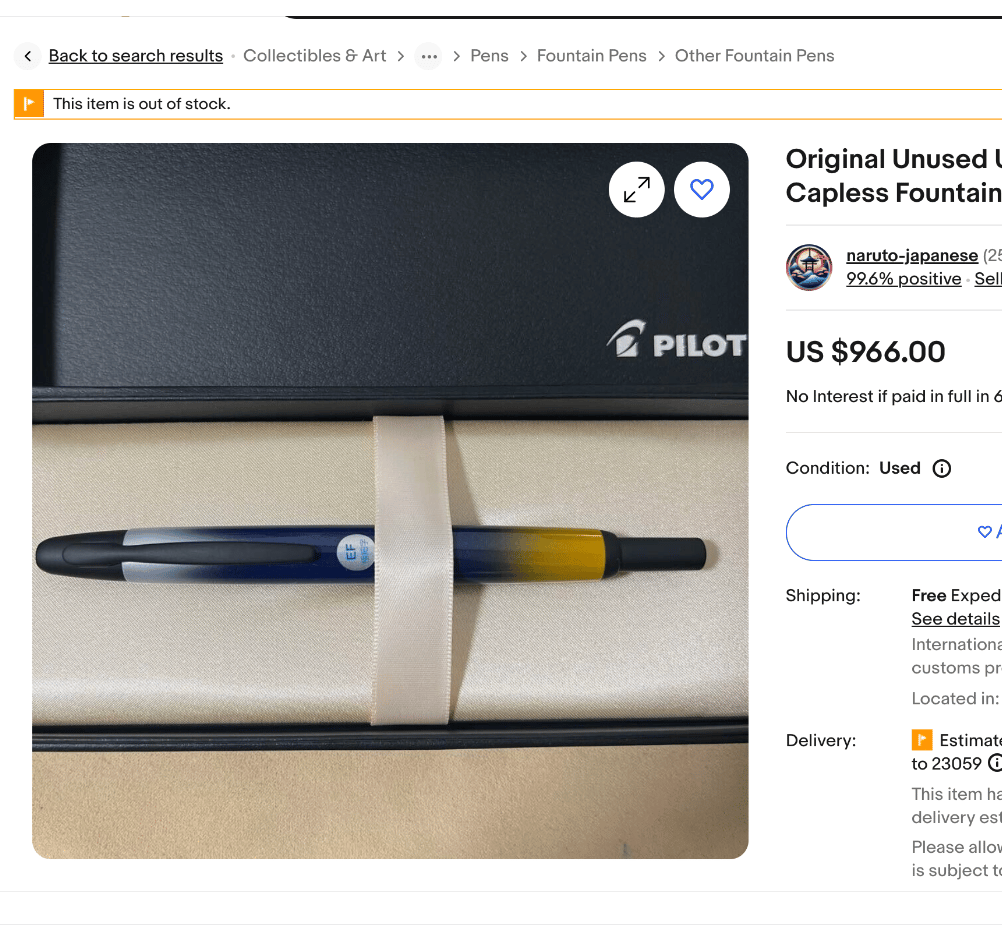
Task: Toggle the heart watchlist icon on photo
Action: [702, 189]
